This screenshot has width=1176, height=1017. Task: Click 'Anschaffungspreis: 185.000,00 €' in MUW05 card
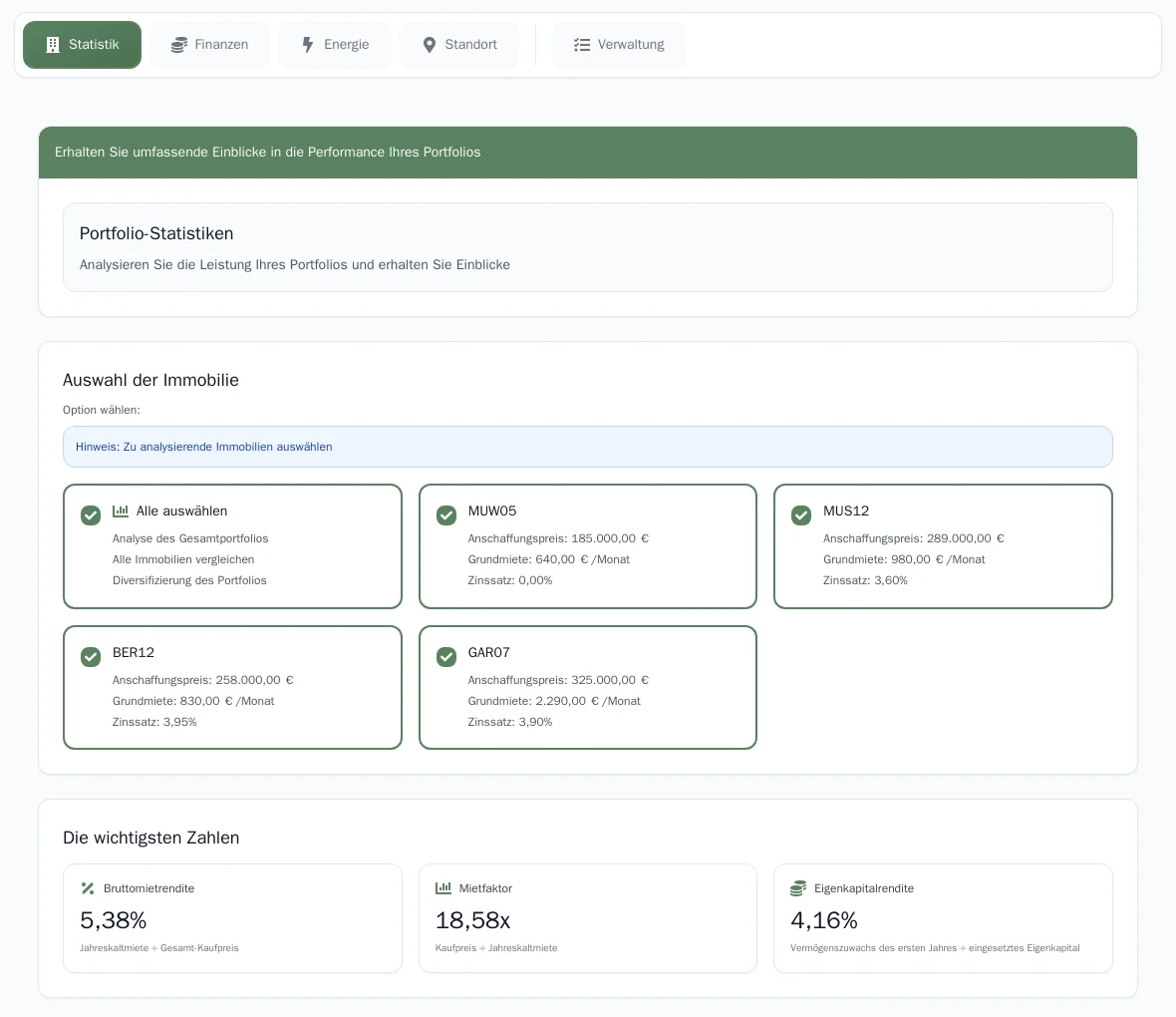tap(559, 538)
